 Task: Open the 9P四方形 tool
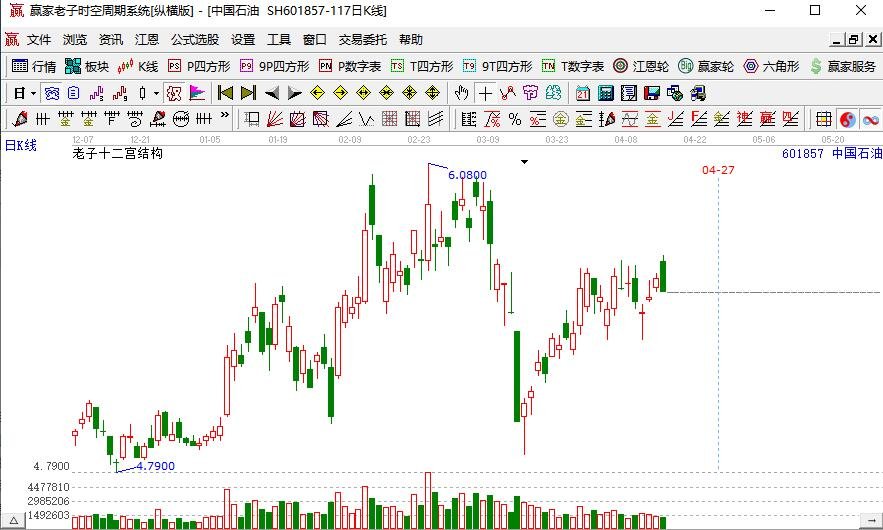pyautogui.click(x=274, y=66)
